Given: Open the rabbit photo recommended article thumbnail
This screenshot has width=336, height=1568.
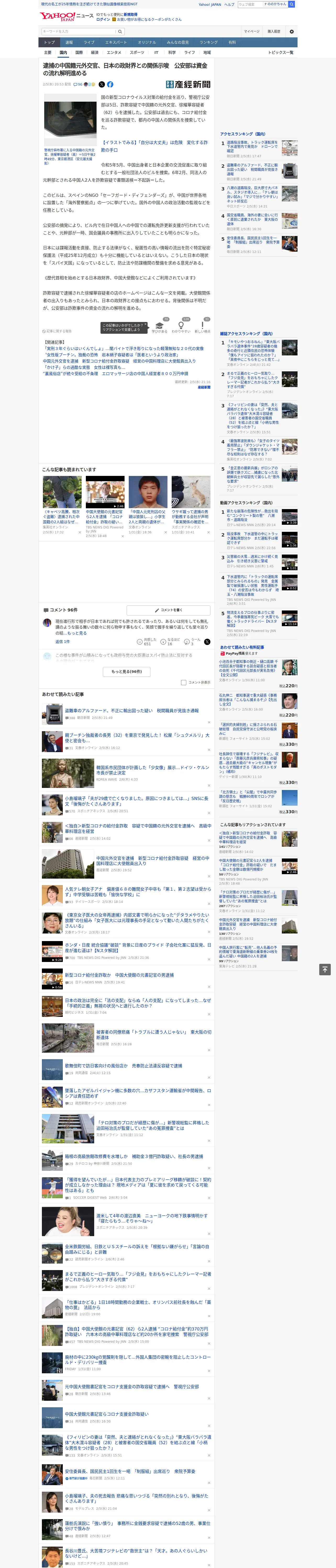Looking at the screenshot, I should tap(191, 492).
